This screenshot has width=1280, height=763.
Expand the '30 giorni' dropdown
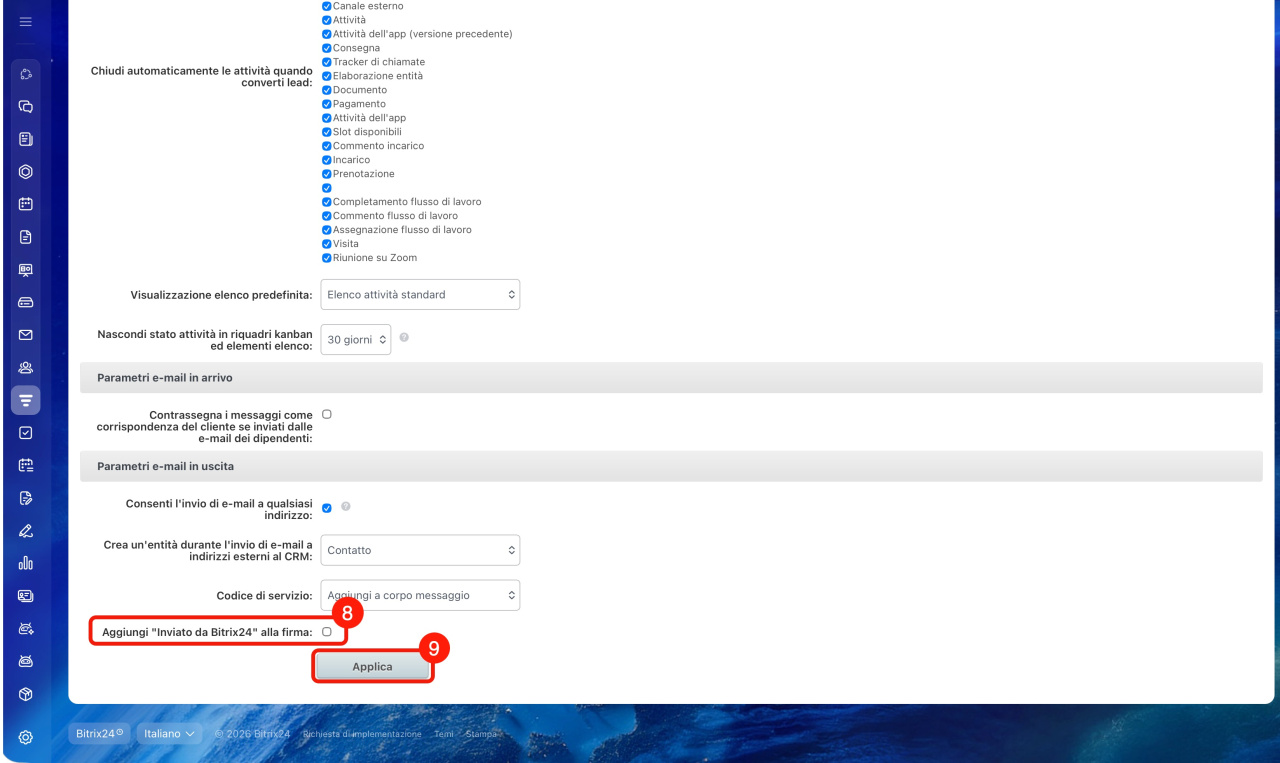(355, 340)
